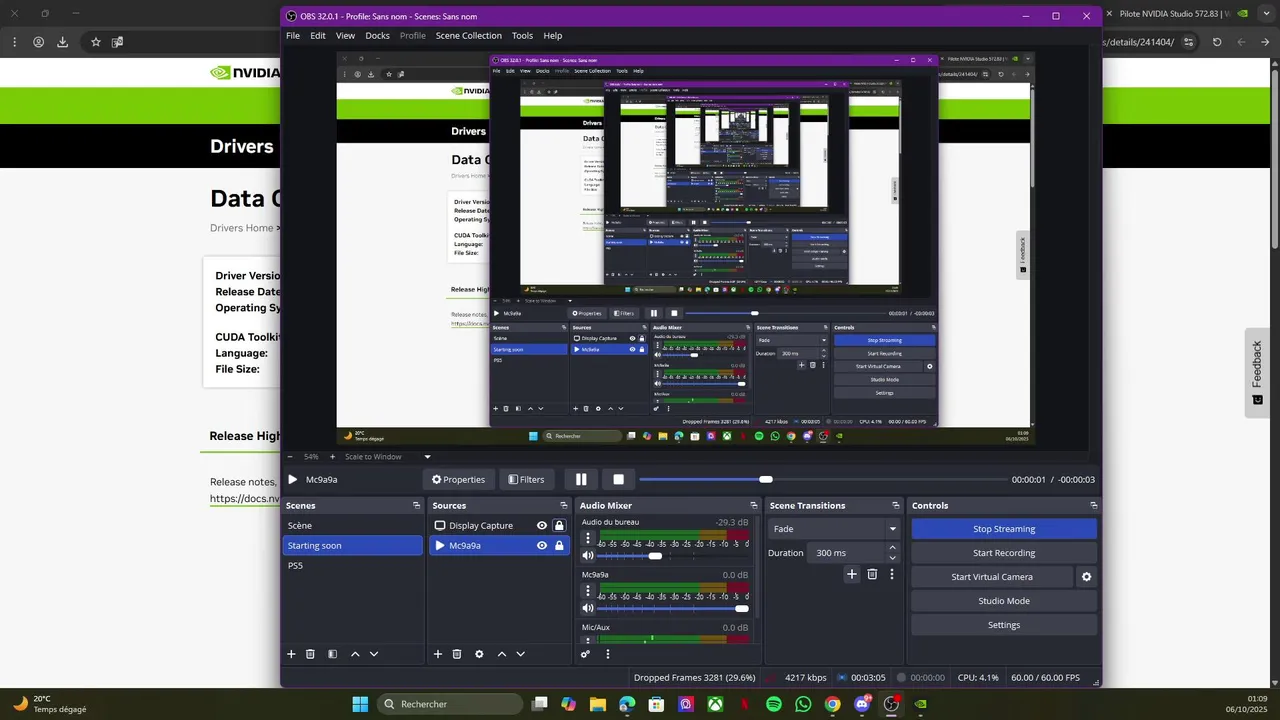Open the View menu

point(345,36)
